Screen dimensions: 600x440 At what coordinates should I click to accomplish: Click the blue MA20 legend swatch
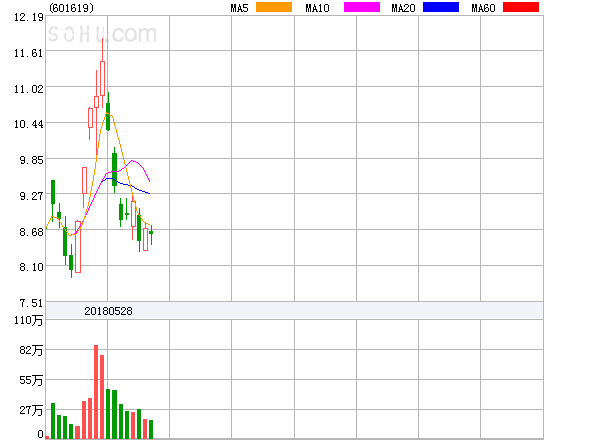441,7
